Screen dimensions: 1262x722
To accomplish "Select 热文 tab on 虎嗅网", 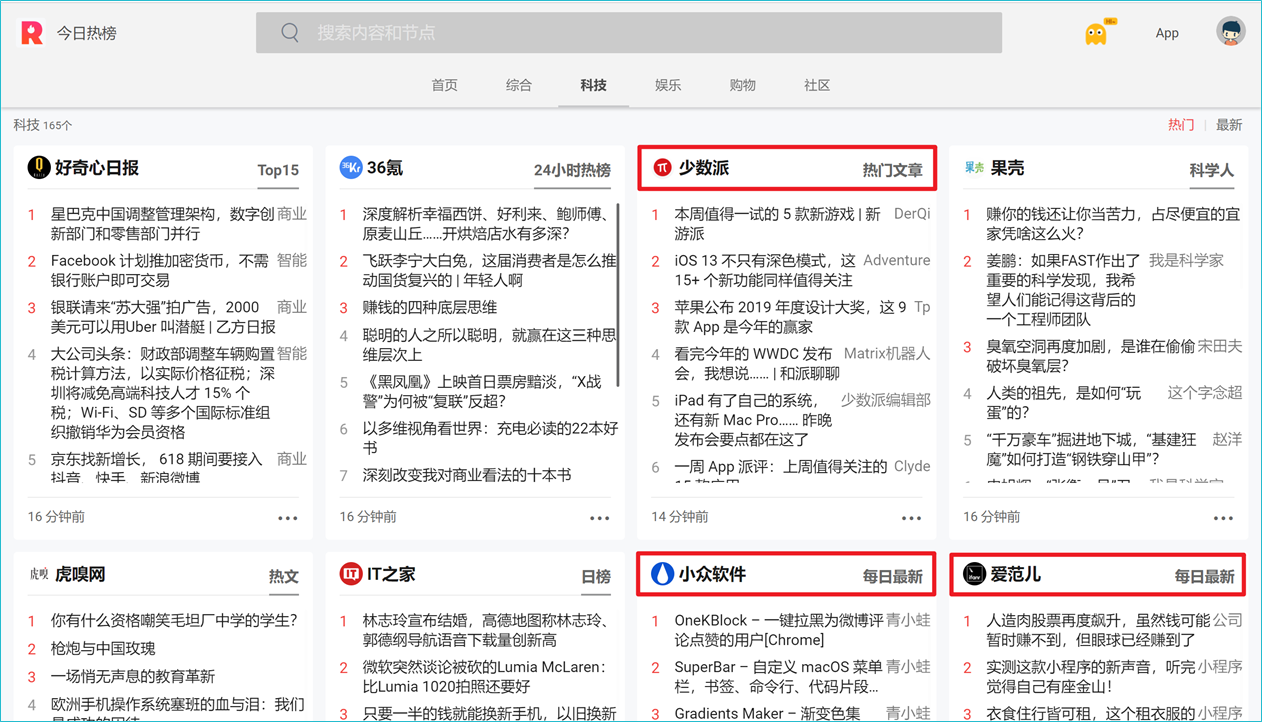I will 284,577.
